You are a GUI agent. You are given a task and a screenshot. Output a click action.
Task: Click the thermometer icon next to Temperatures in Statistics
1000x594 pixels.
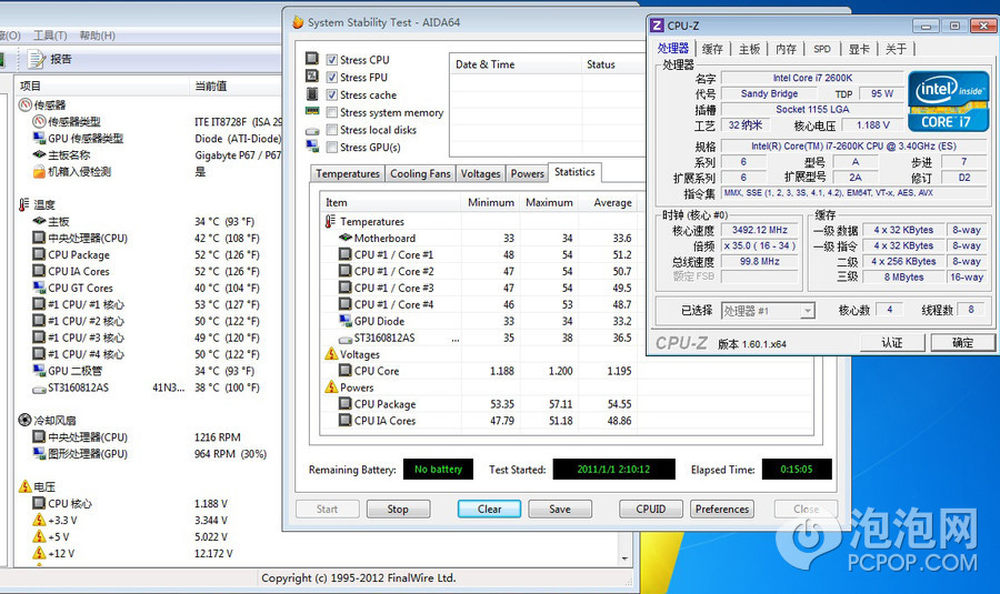click(x=330, y=221)
